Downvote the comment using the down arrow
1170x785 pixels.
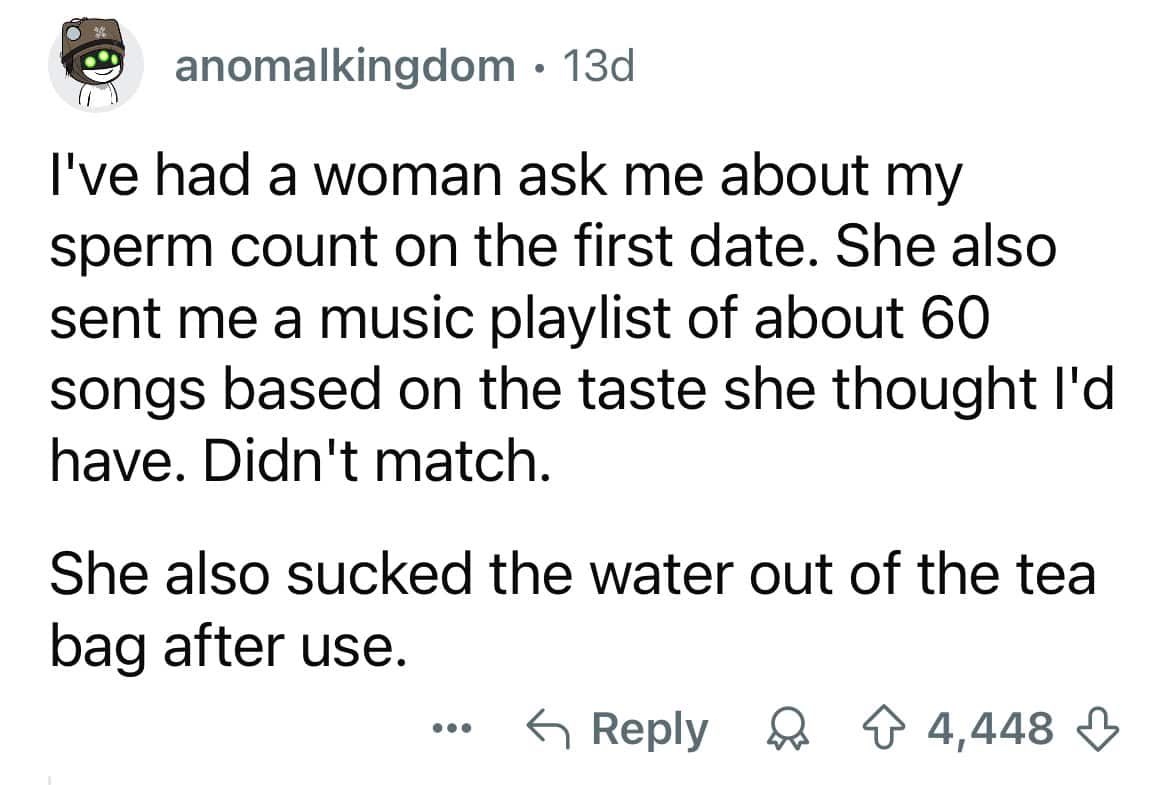coord(1095,729)
